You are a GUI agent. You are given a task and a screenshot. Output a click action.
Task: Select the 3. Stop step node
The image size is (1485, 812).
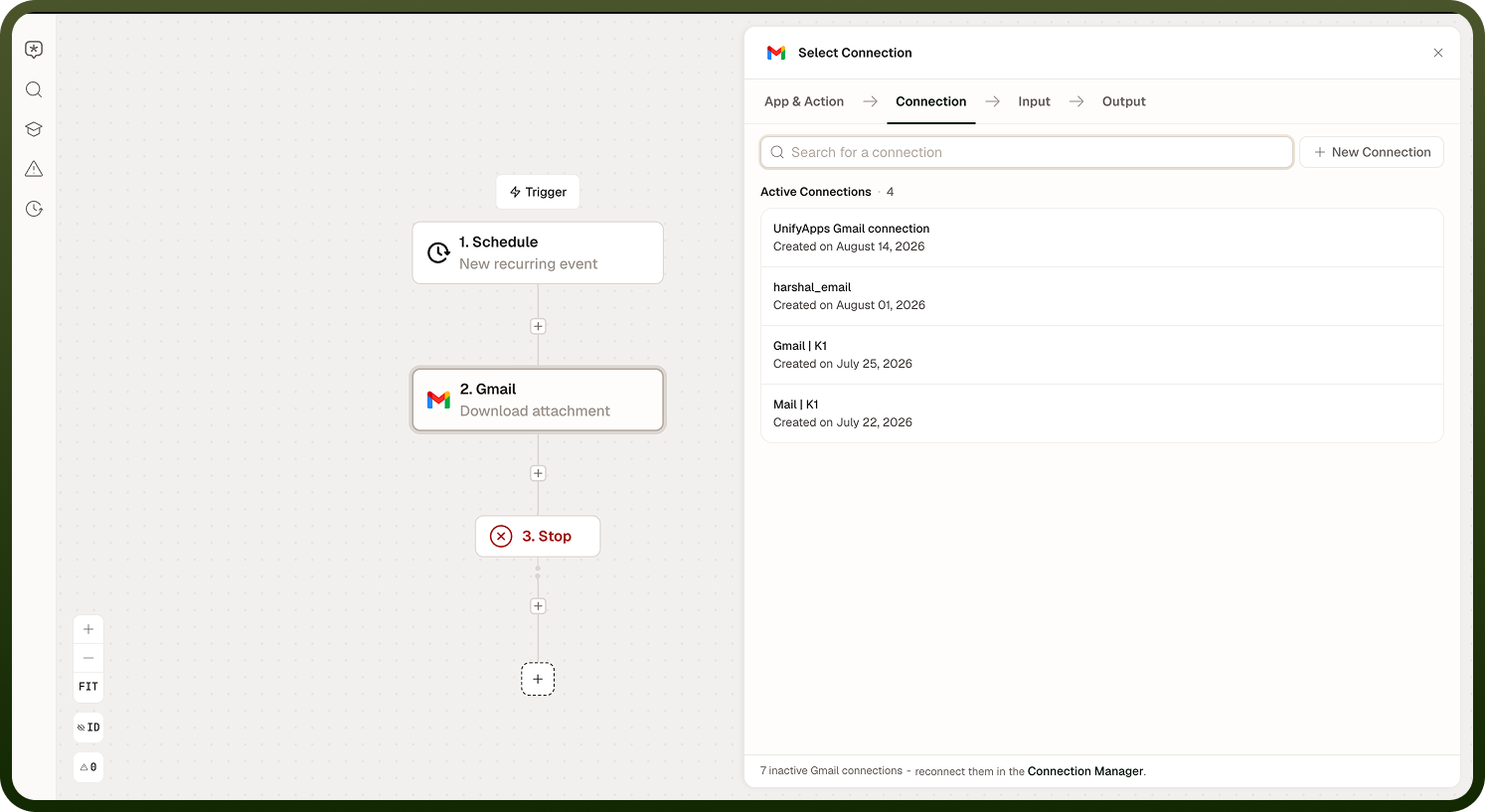538,536
